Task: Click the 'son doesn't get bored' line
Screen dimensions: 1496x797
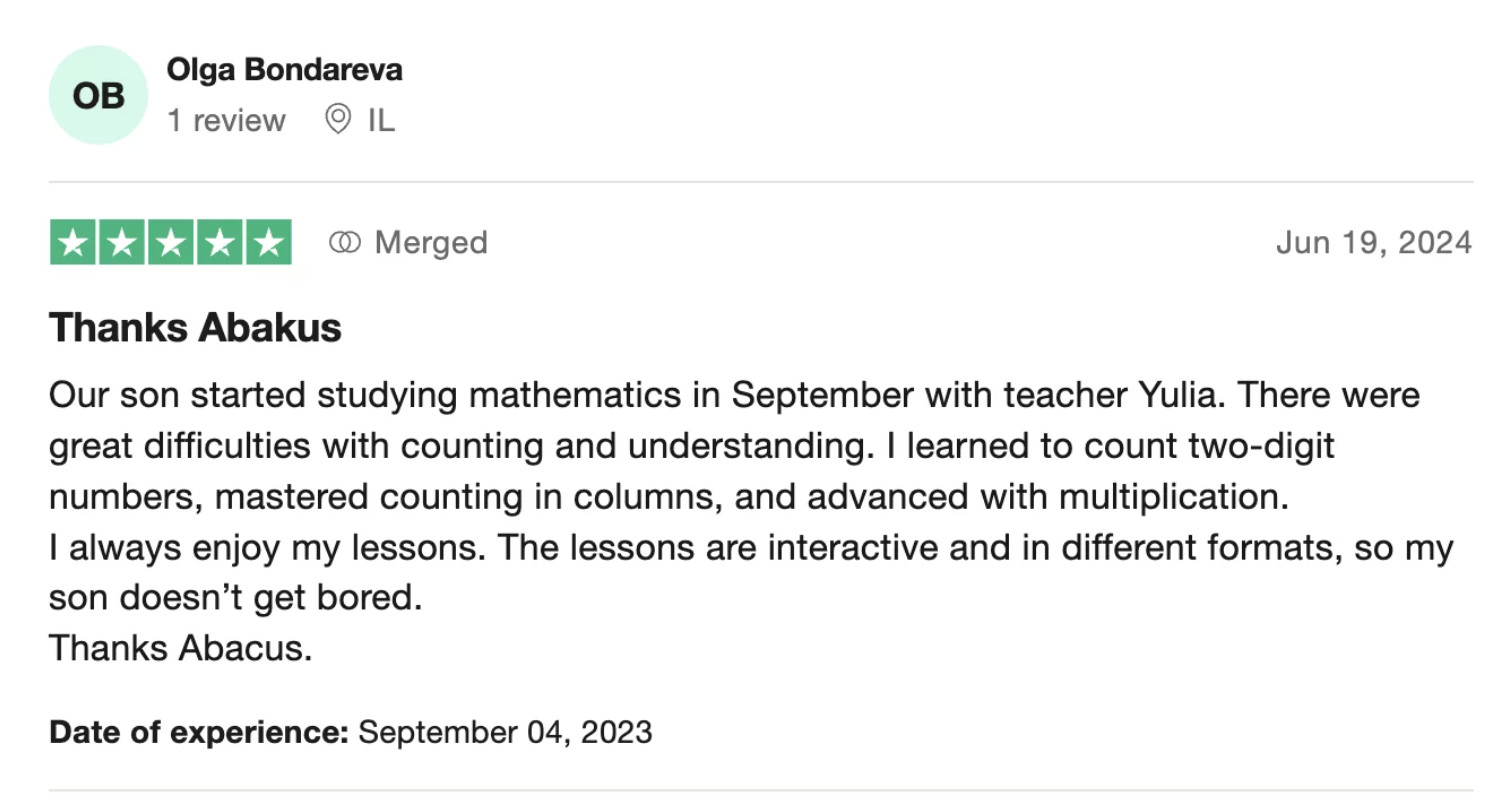Action: coord(236,598)
